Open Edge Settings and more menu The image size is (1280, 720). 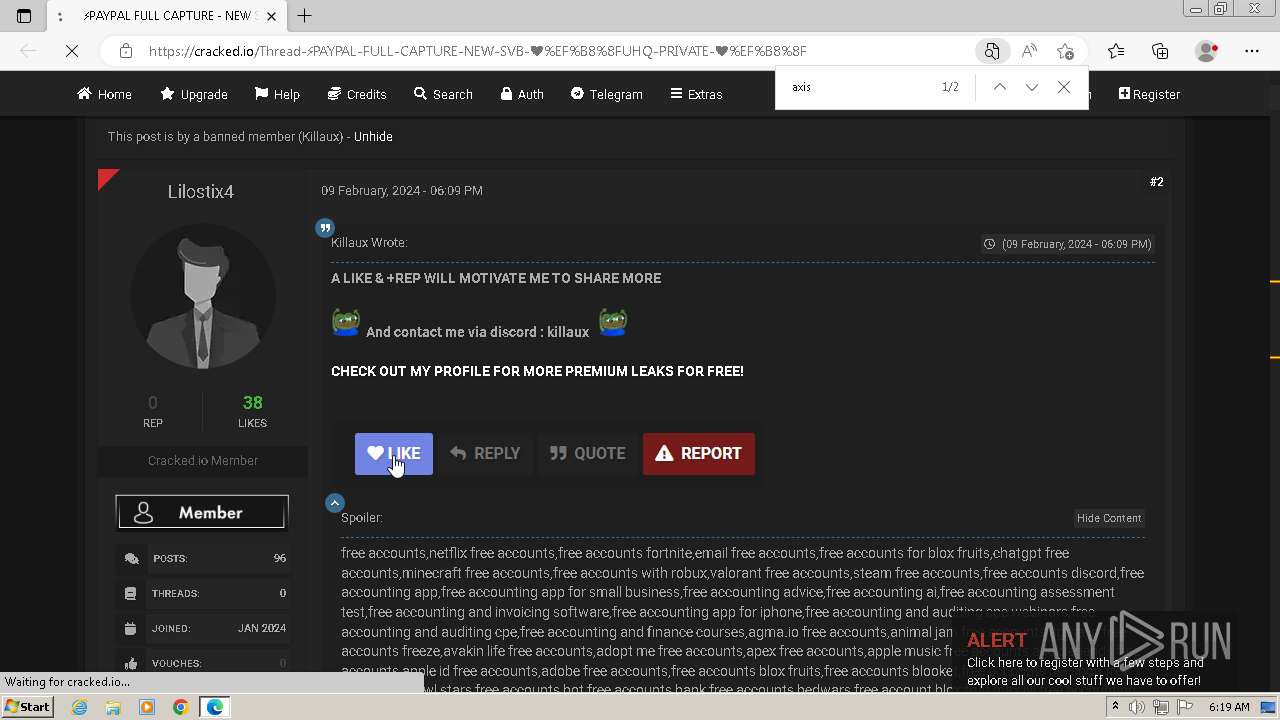tap(1252, 51)
